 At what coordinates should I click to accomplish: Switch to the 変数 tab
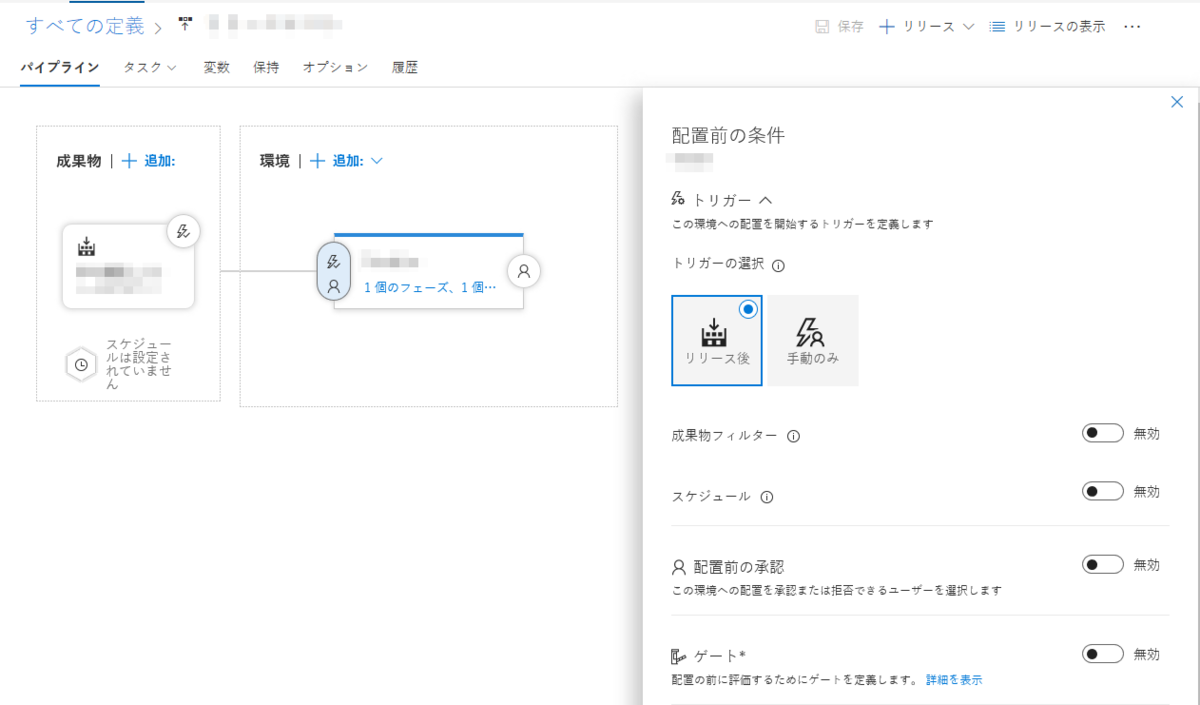pyautogui.click(x=215, y=67)
